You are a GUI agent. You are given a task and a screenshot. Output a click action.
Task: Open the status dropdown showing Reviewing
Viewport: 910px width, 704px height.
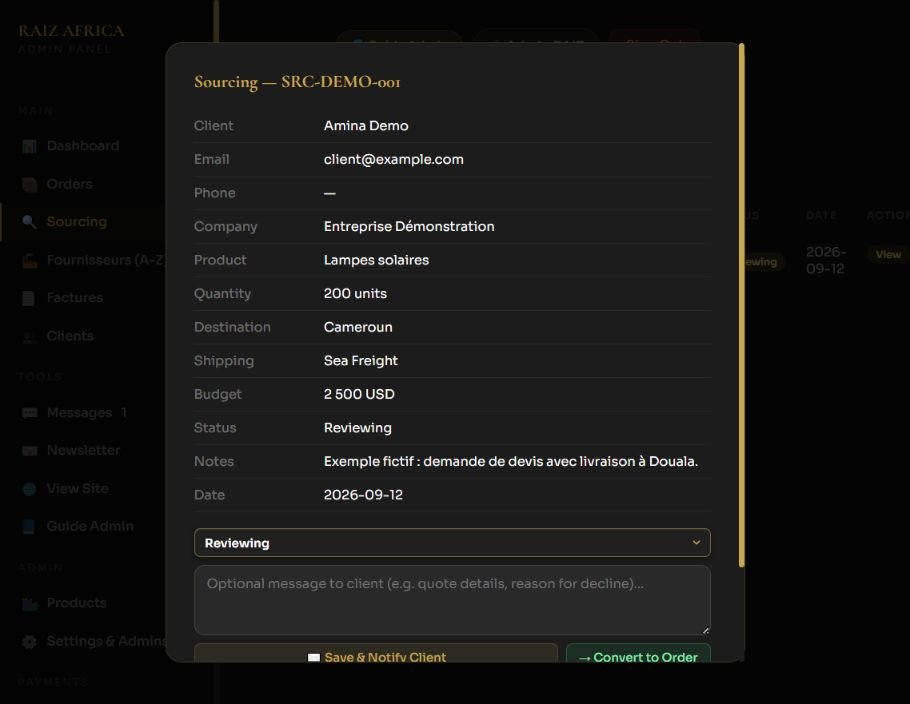452,543
